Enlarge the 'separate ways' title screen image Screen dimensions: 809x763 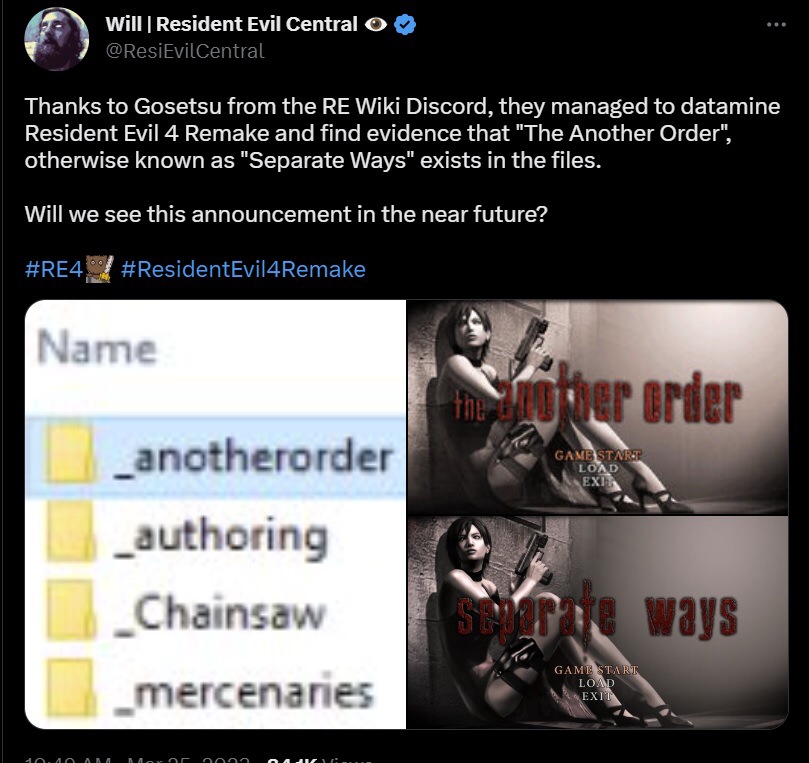[597, 623]
